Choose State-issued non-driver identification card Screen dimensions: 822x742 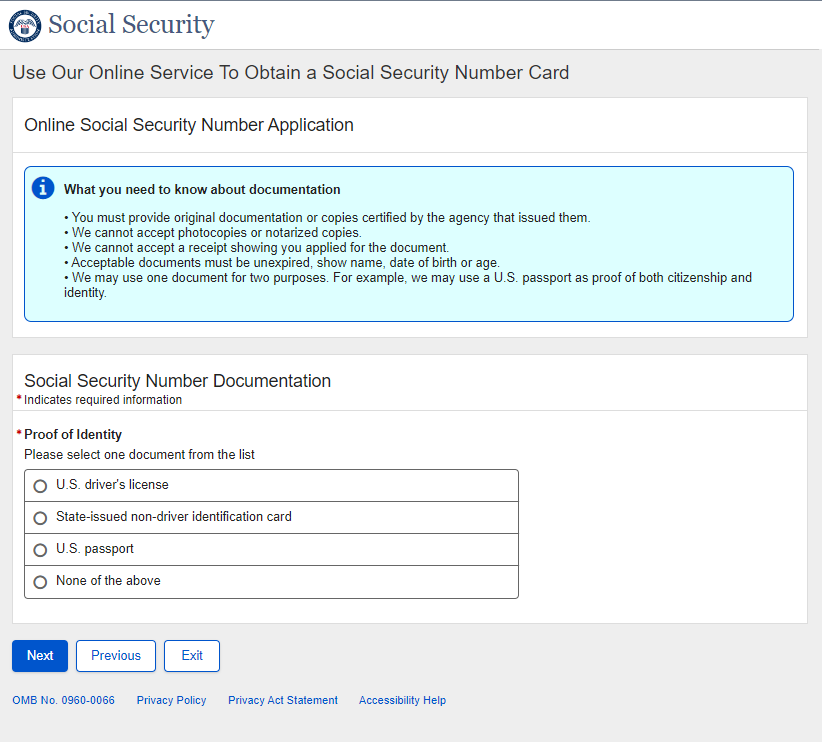point(40,518)
